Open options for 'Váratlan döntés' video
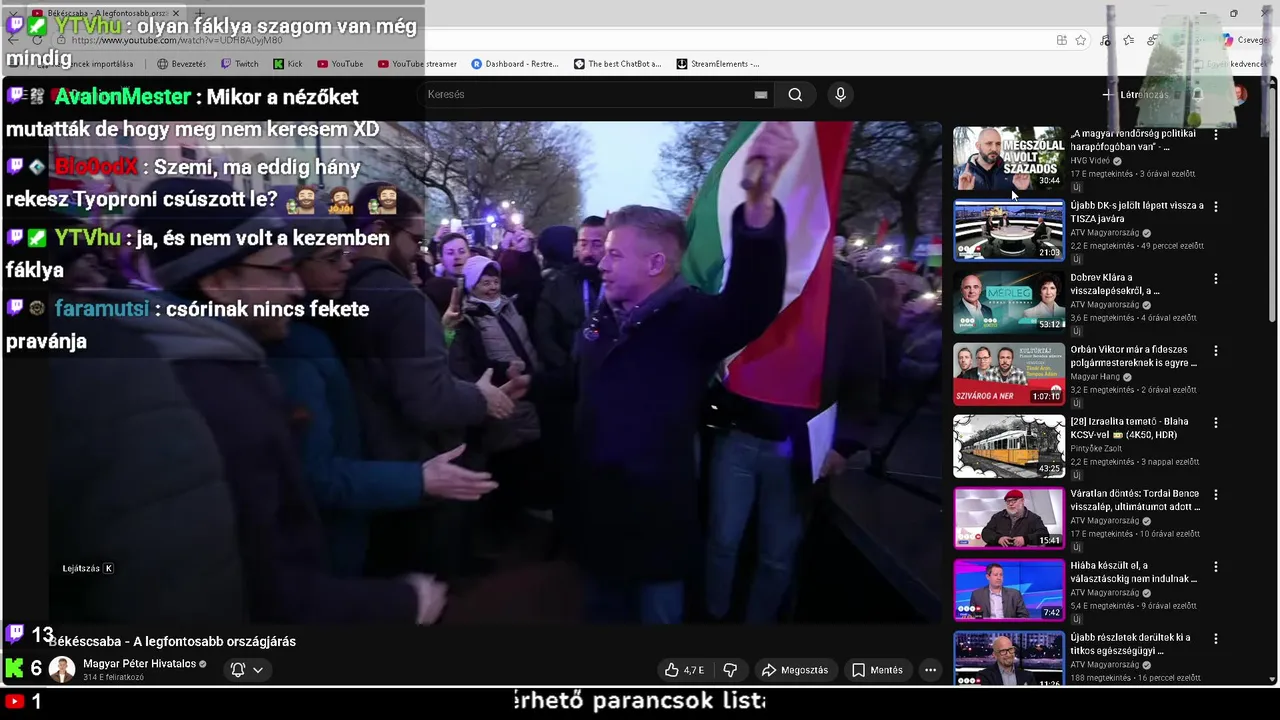1280x720 pixels. click(x=1215, y=494)
